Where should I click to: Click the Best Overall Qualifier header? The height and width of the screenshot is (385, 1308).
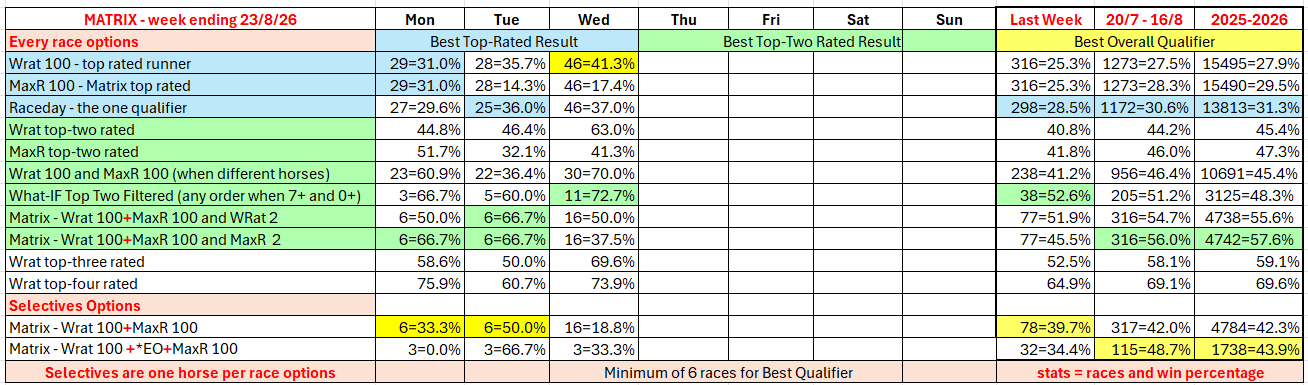point(1150,41)
